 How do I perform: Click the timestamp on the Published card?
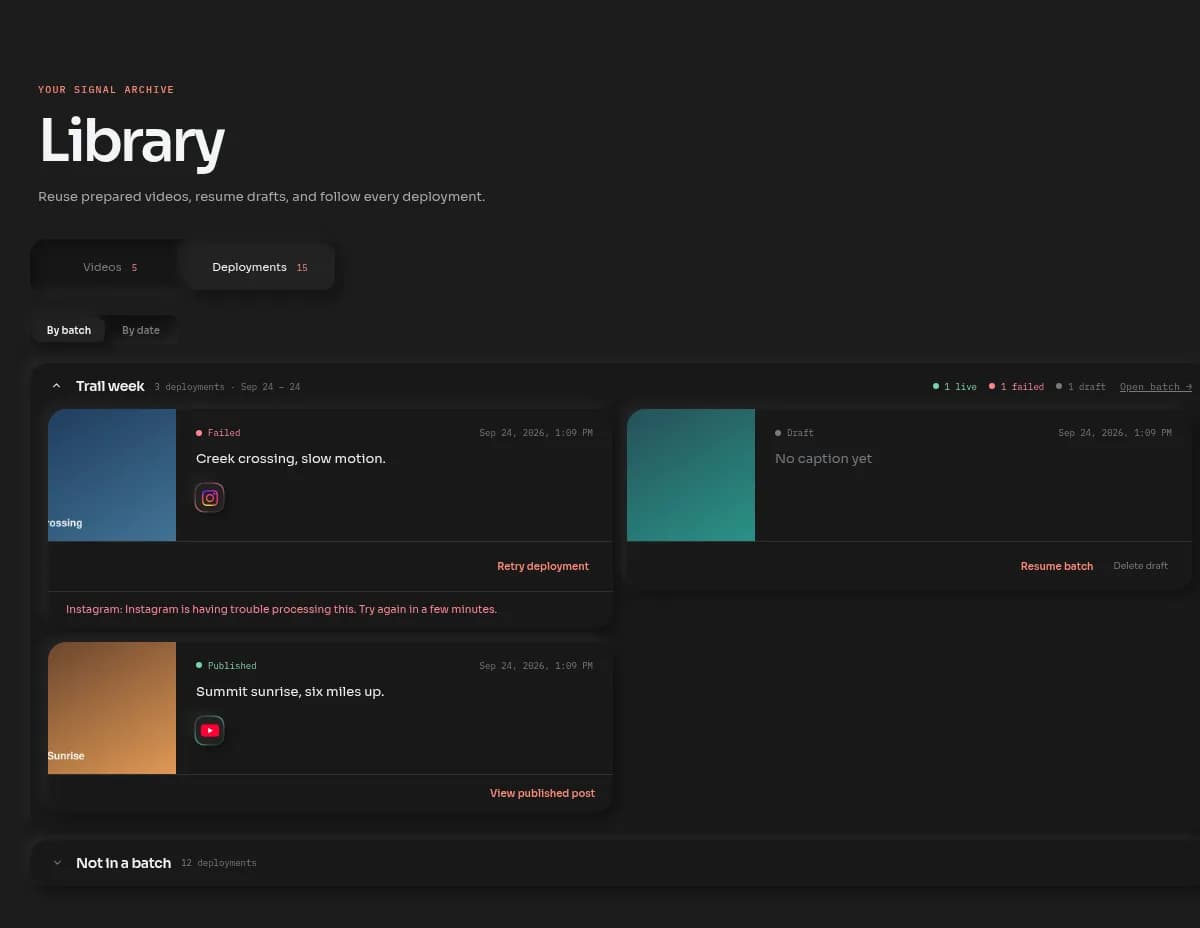536,666
